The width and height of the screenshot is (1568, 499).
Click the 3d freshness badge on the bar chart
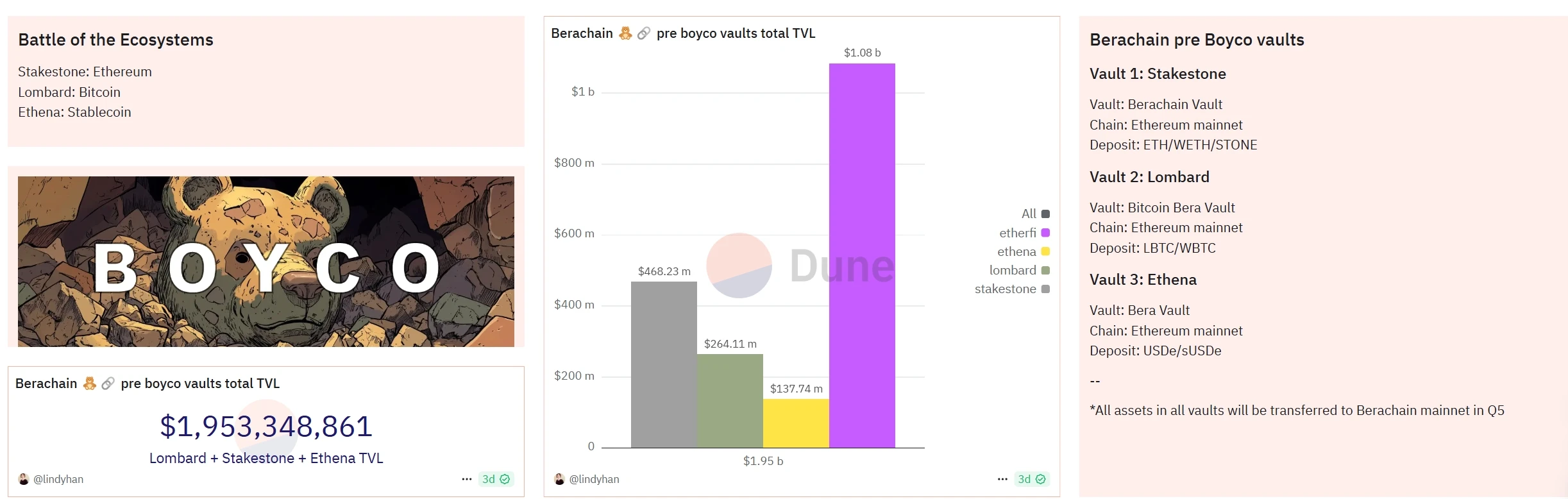pyautogui.click(x=1031, y=479)
